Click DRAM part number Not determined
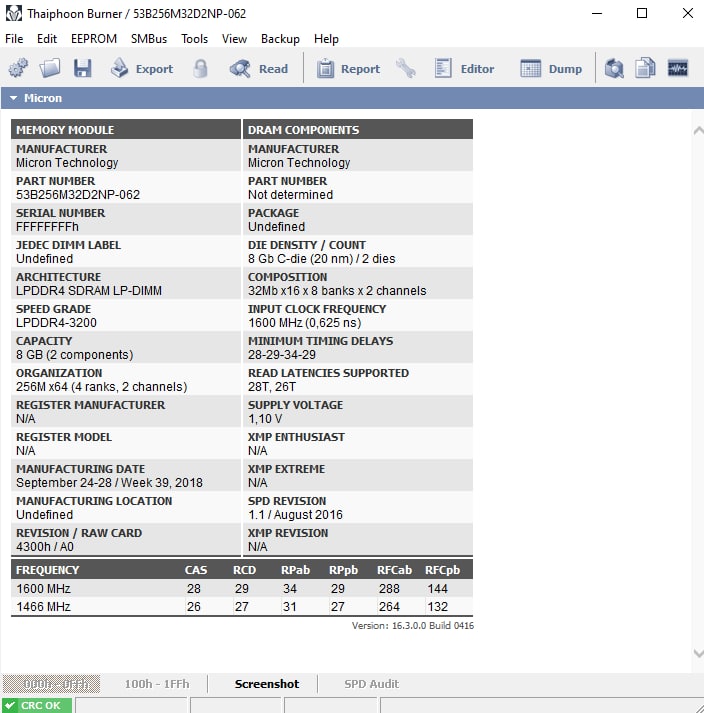This screenshot has height=713, width=704. tap(290, 195)
